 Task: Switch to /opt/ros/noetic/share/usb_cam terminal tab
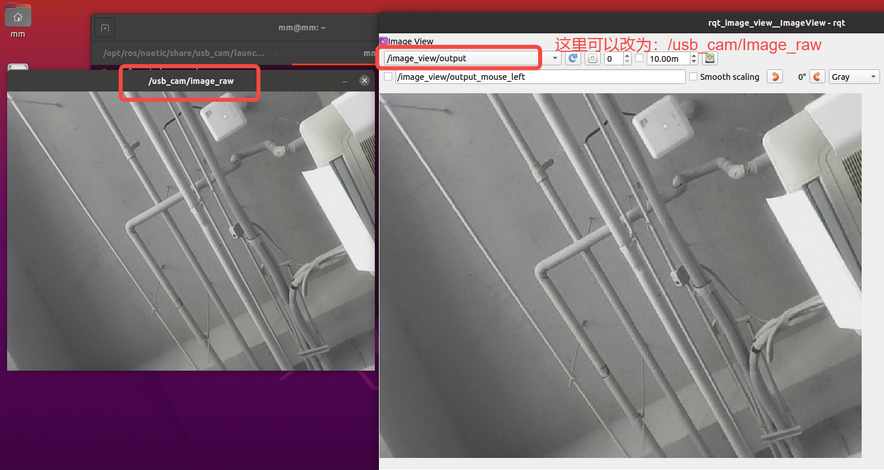(184, 53)
